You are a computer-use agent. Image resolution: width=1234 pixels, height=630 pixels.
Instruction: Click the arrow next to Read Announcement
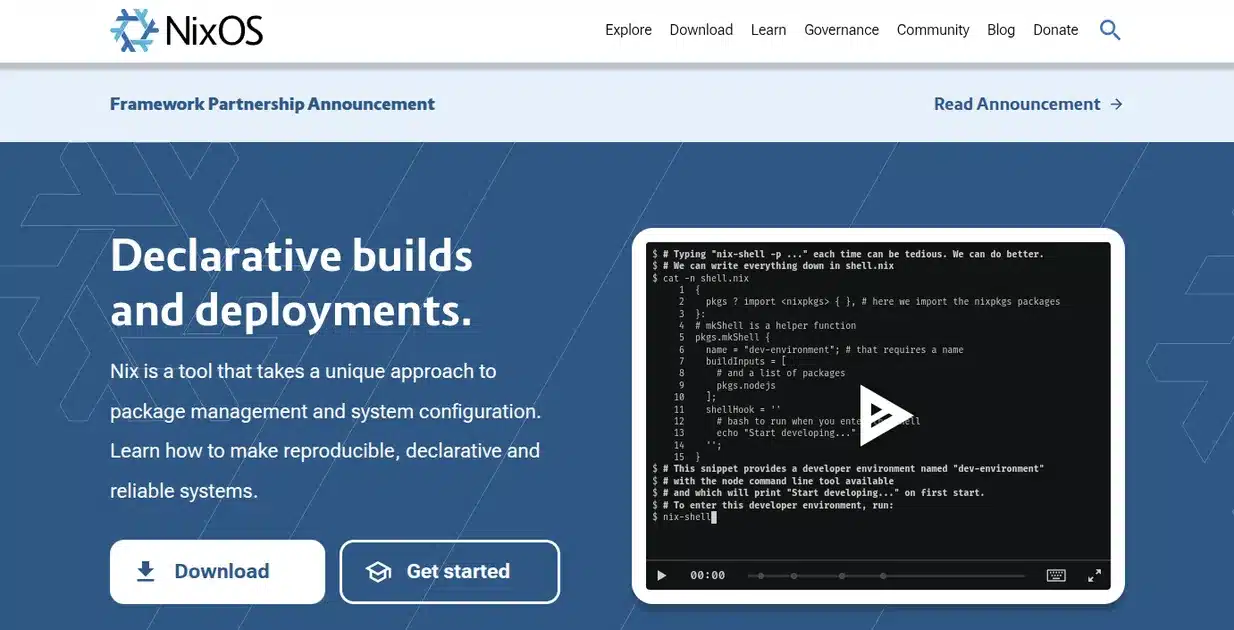tap(1116, 104)
